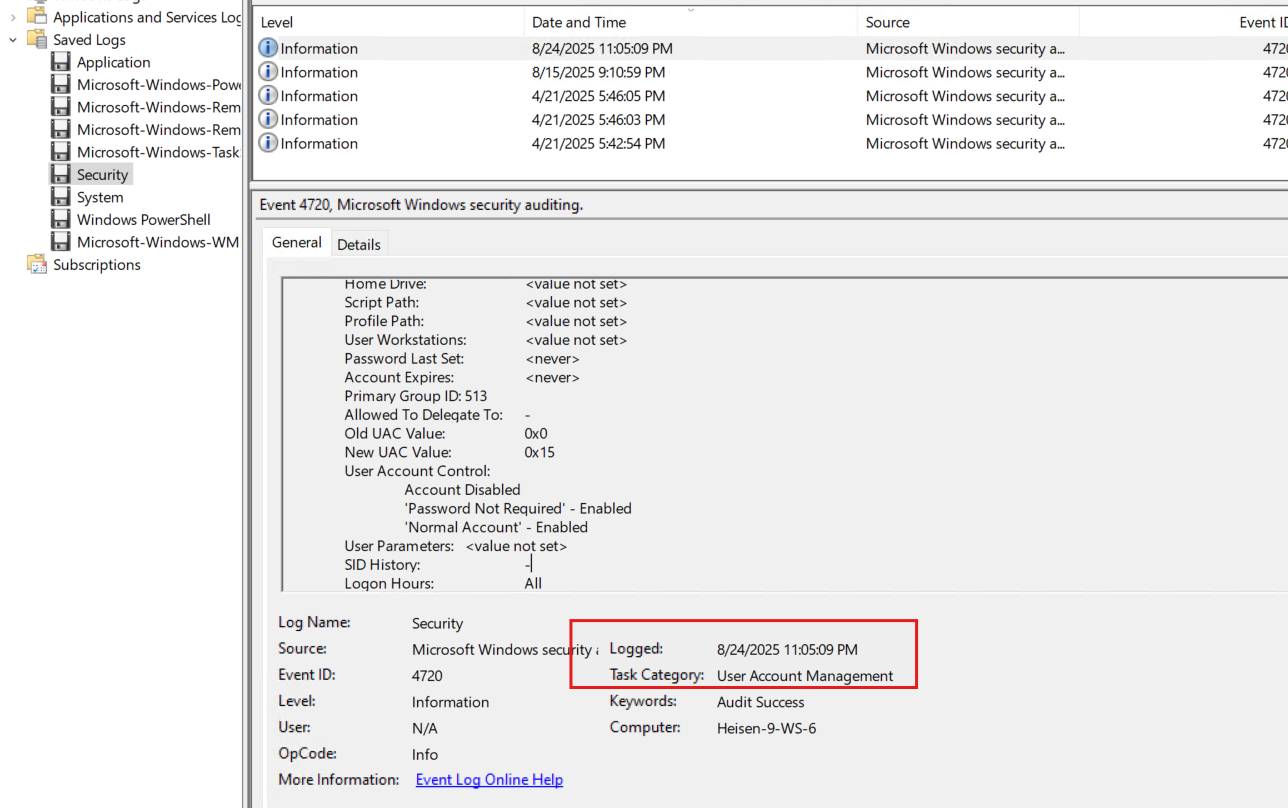Select the General tab
1288x808 pixels.
click(x=297, y=243)
